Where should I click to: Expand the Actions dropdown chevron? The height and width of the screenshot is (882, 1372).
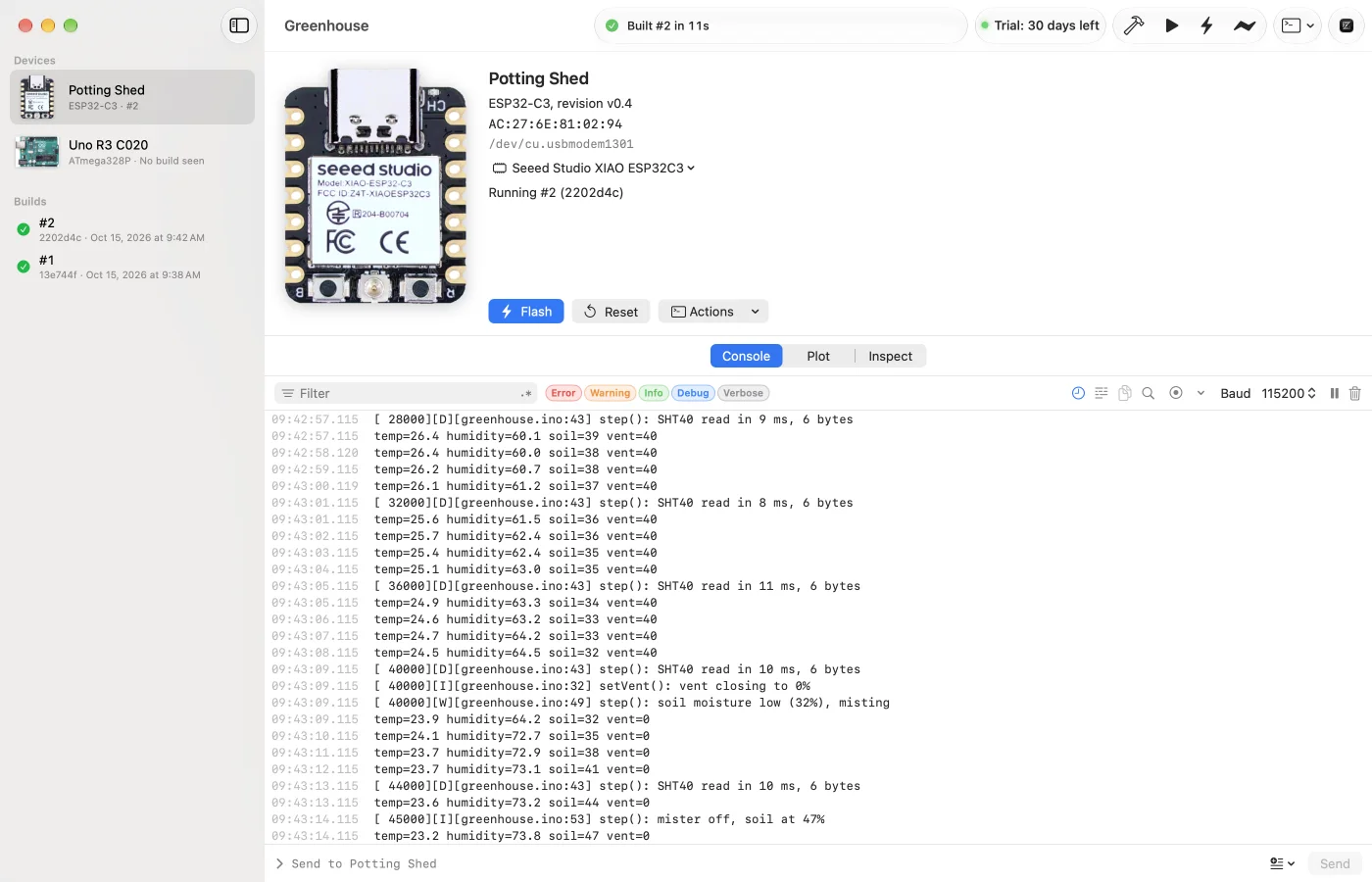pos(755,312)
